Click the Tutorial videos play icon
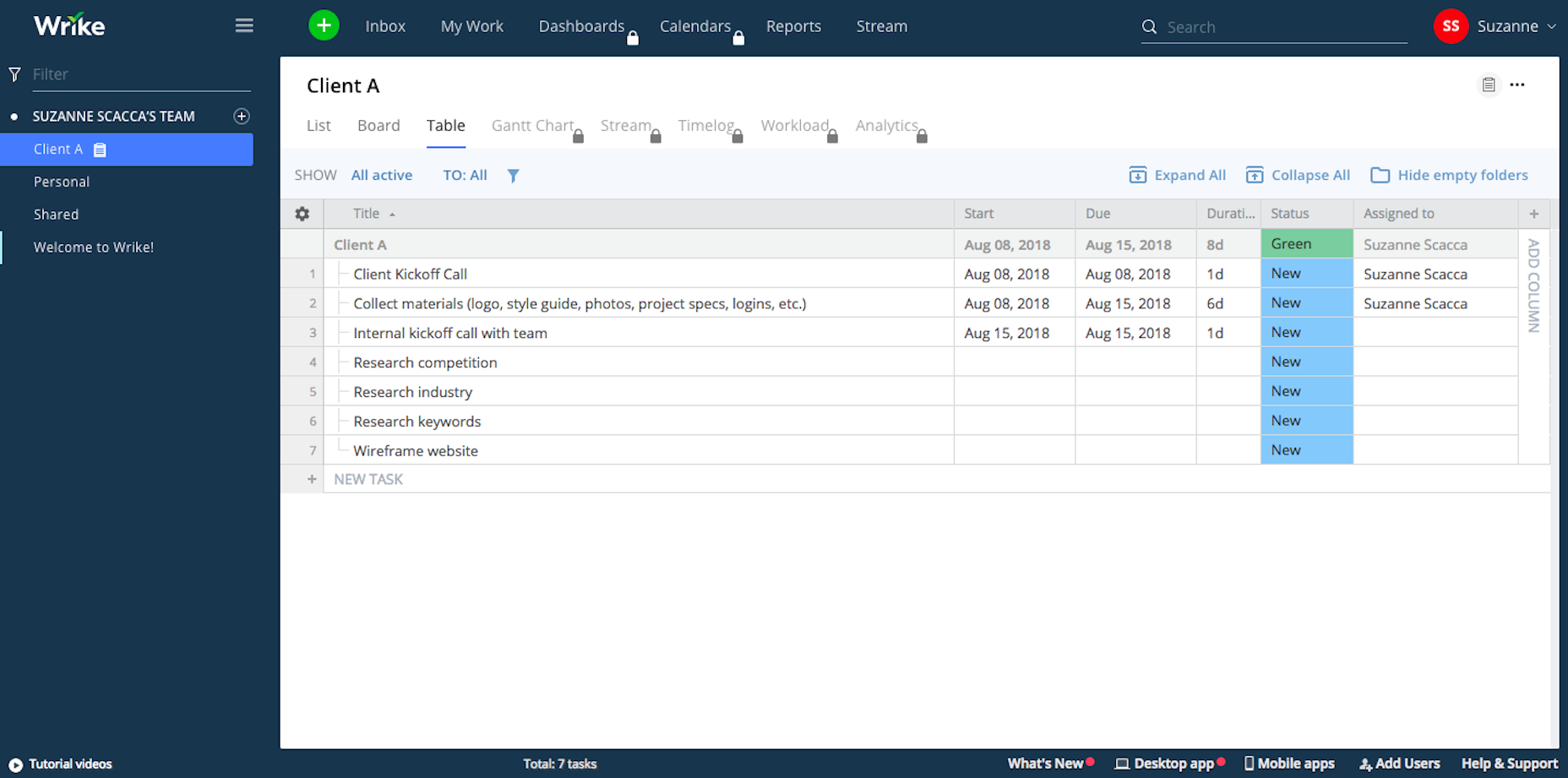 point(15,764)
